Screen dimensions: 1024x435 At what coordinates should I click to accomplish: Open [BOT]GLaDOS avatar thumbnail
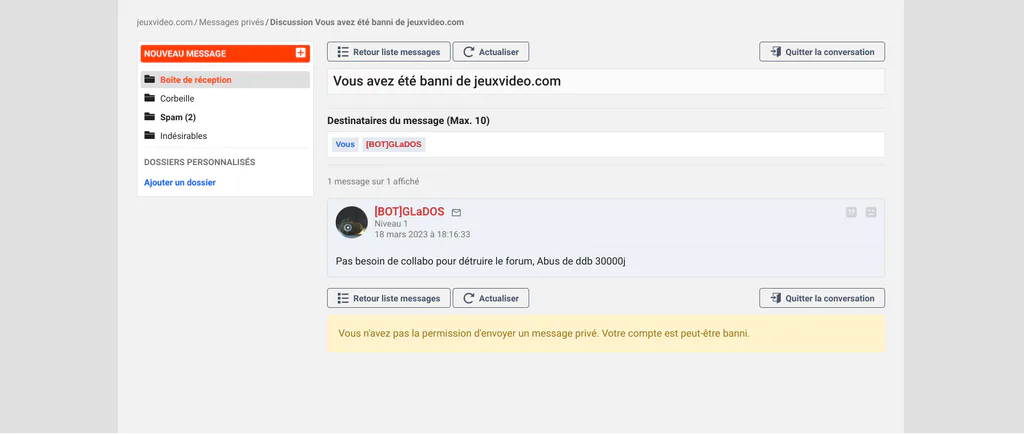pos(351,222)
